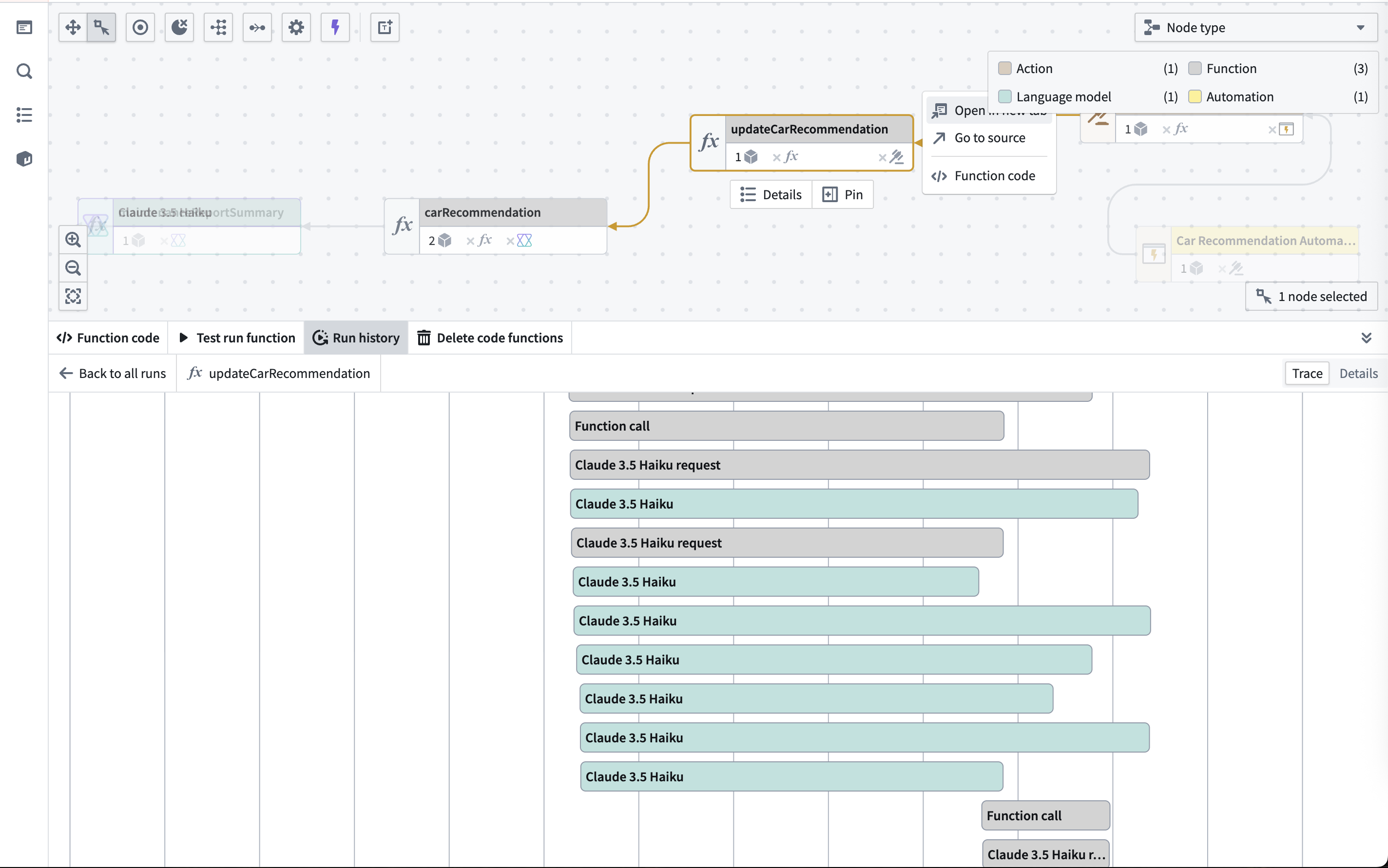Image resolution: width=1388 pixels, height=868 pixels.
Task: Click the zoom out magnifier control
Action: [72, 267]
